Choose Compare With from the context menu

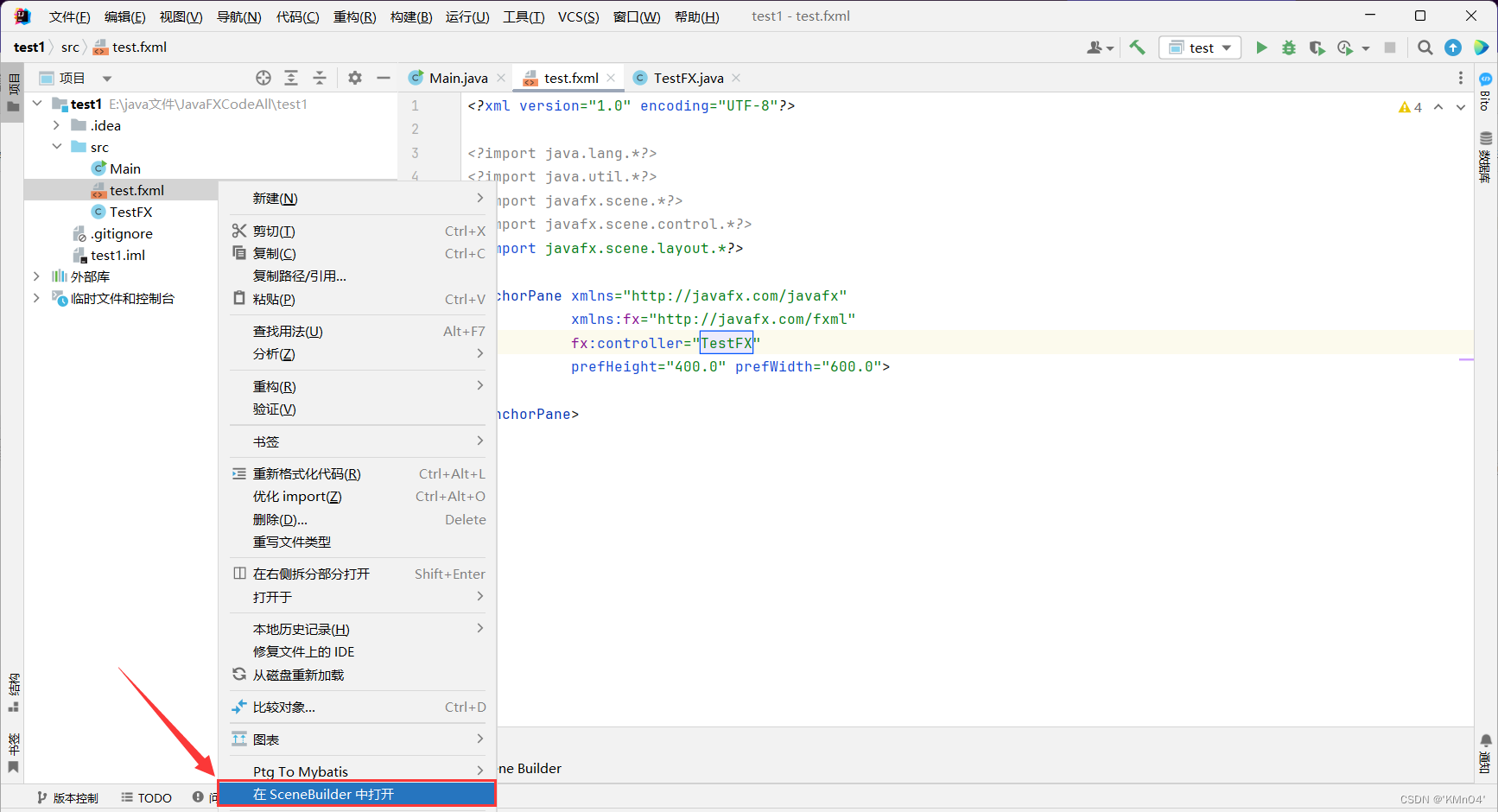point(358,707)
